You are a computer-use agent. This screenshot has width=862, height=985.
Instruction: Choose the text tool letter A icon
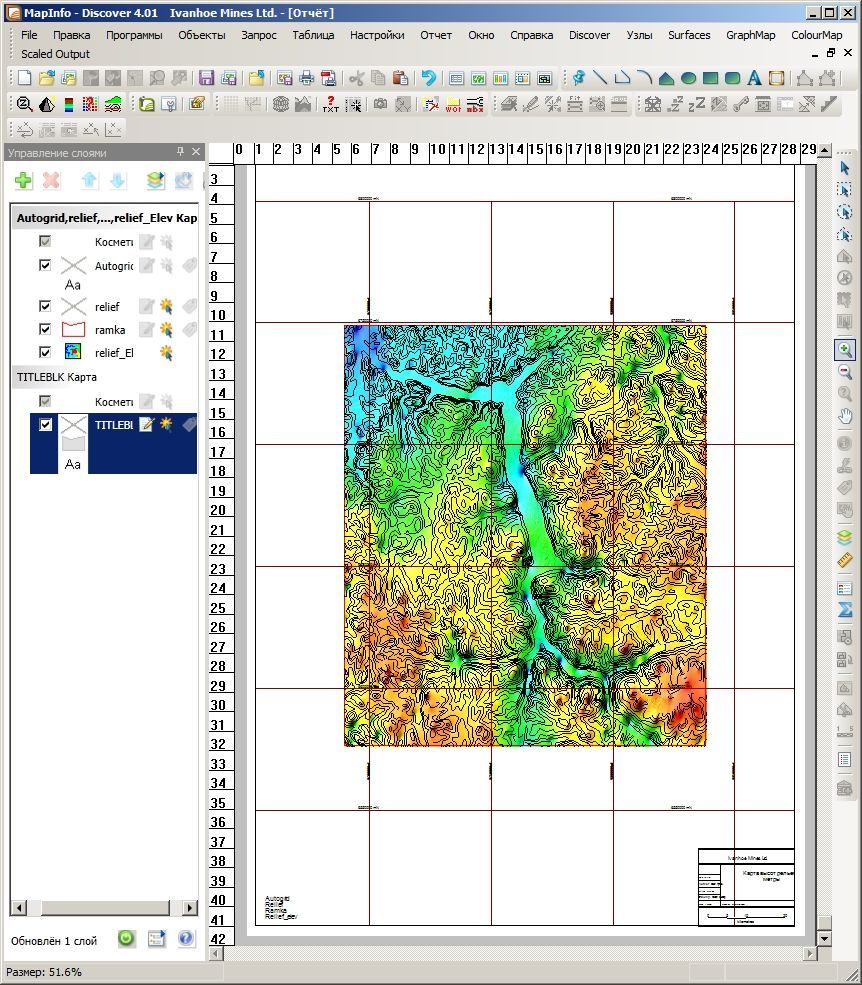754,79
